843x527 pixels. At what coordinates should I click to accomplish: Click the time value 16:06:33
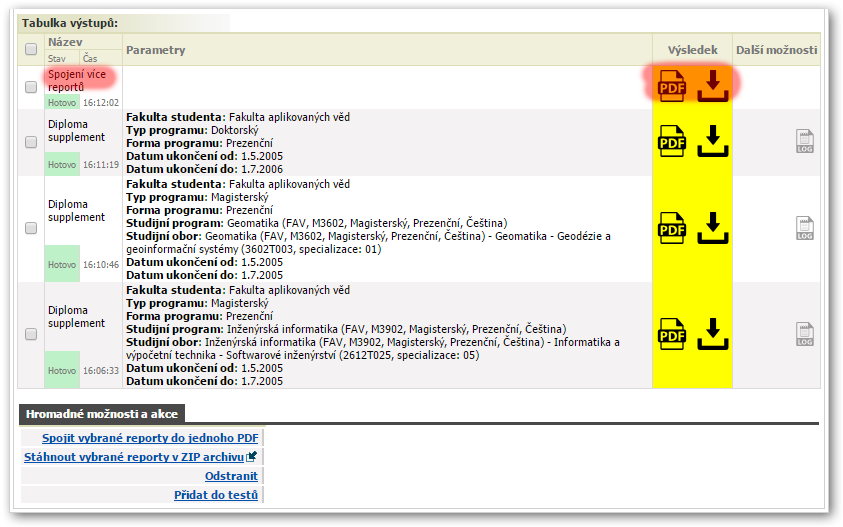click(101, 371)
